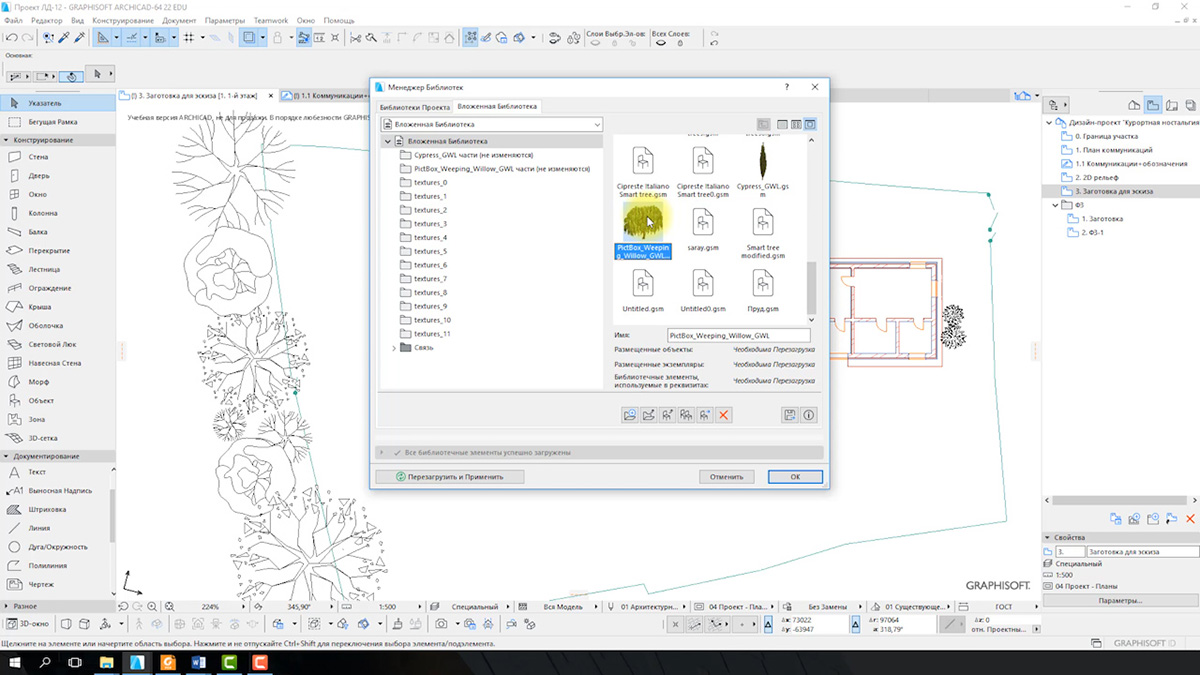
Task: Select the Morph (Морф) tool
Action: point(39,382)
